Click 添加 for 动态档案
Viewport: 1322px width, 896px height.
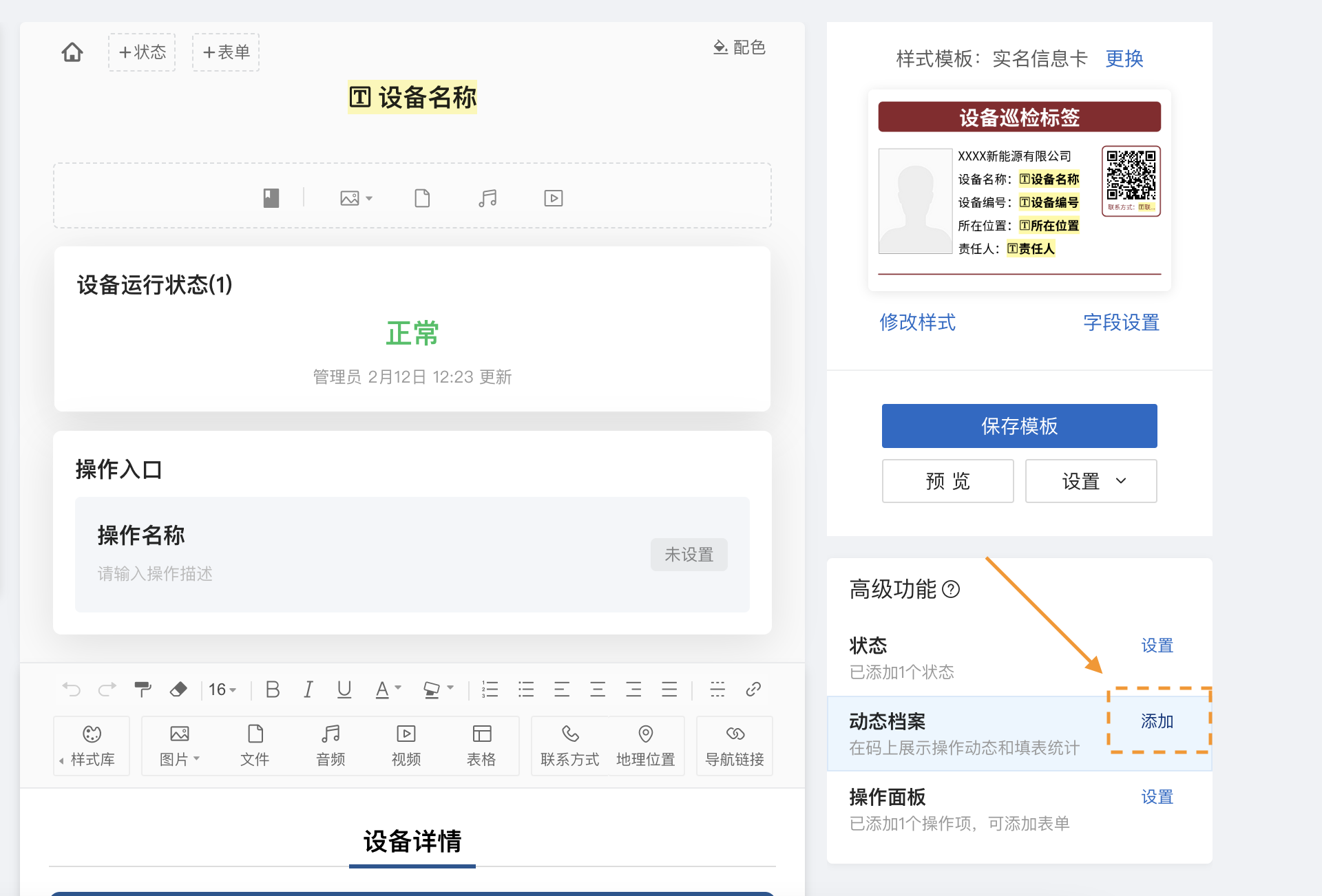[1157, 721]
